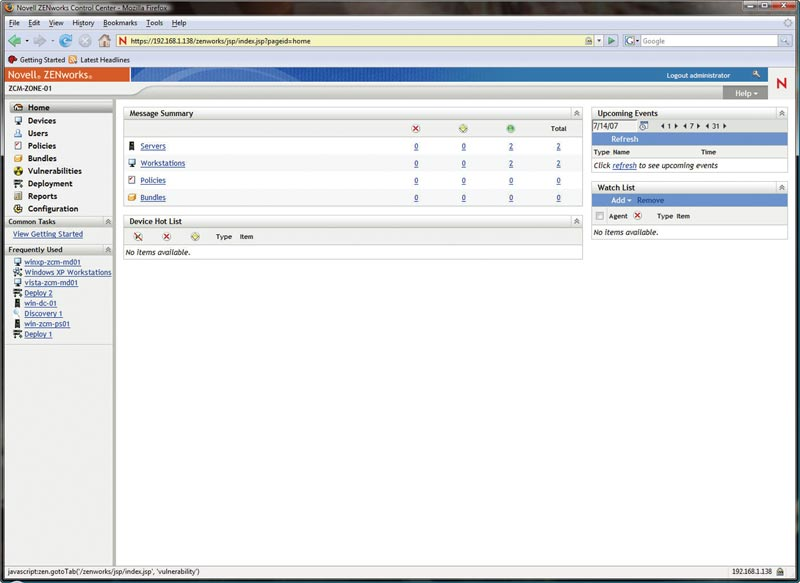This screenshot has width=800, height=583.
Task: Reload the current page
Action: pyautogui.click(x=65, y=41)
